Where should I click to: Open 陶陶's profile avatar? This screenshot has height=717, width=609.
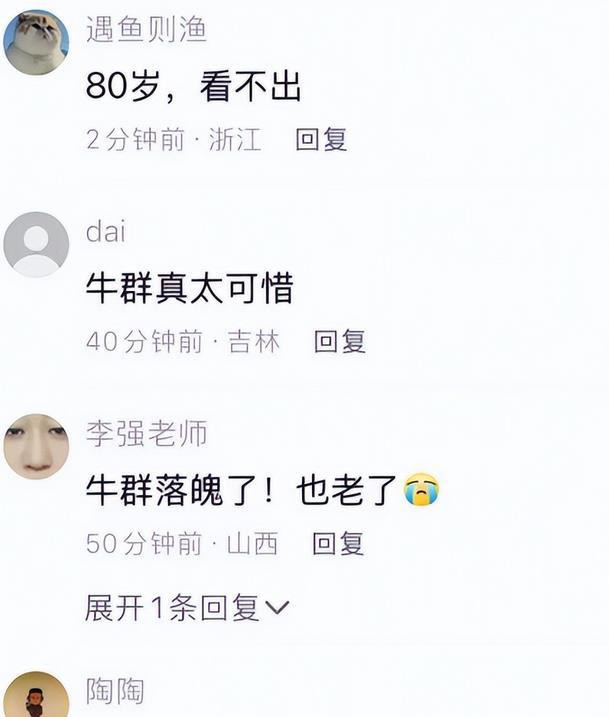(36, 694)
